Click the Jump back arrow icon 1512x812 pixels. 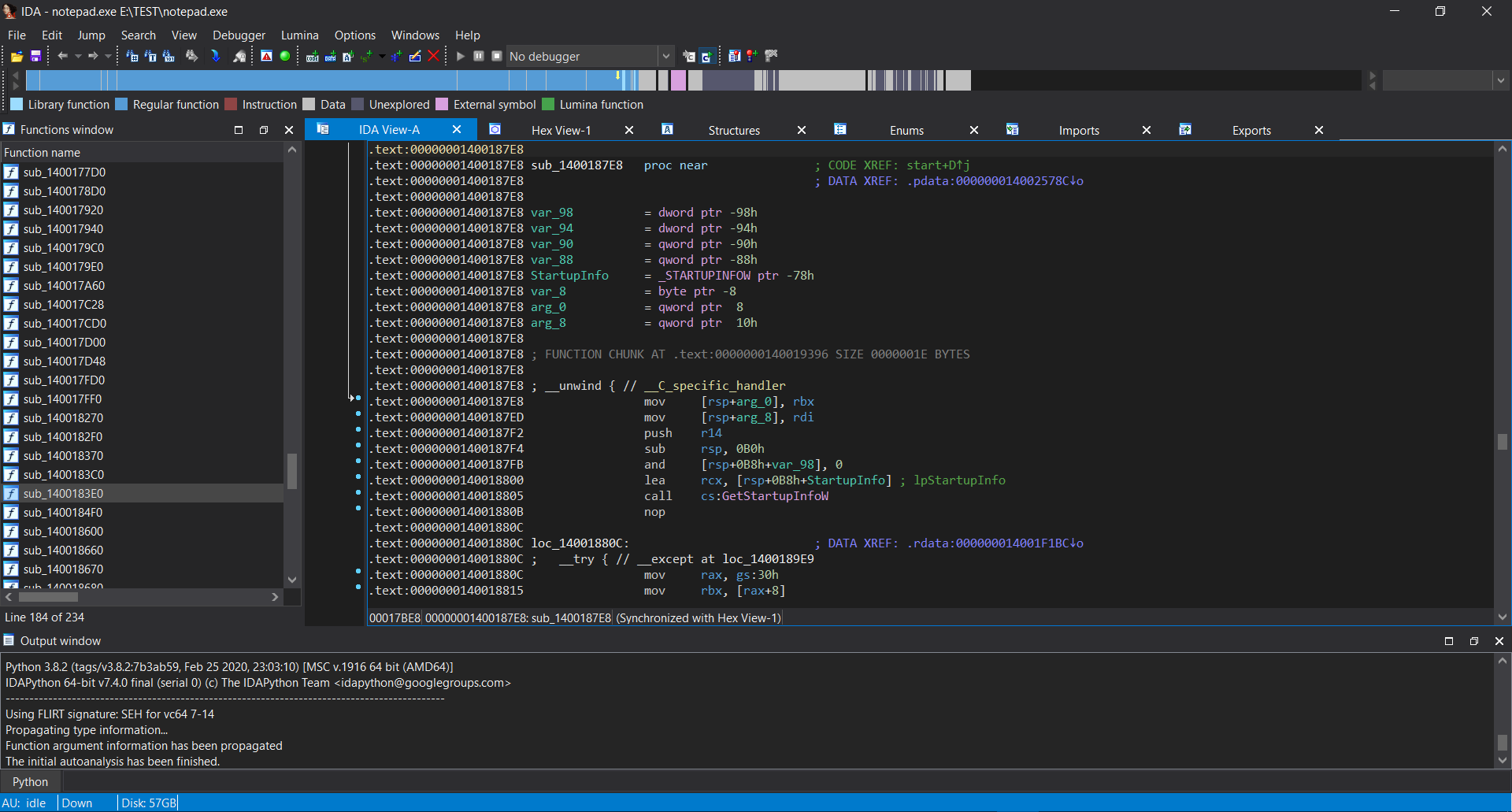(x=62, y=56)
